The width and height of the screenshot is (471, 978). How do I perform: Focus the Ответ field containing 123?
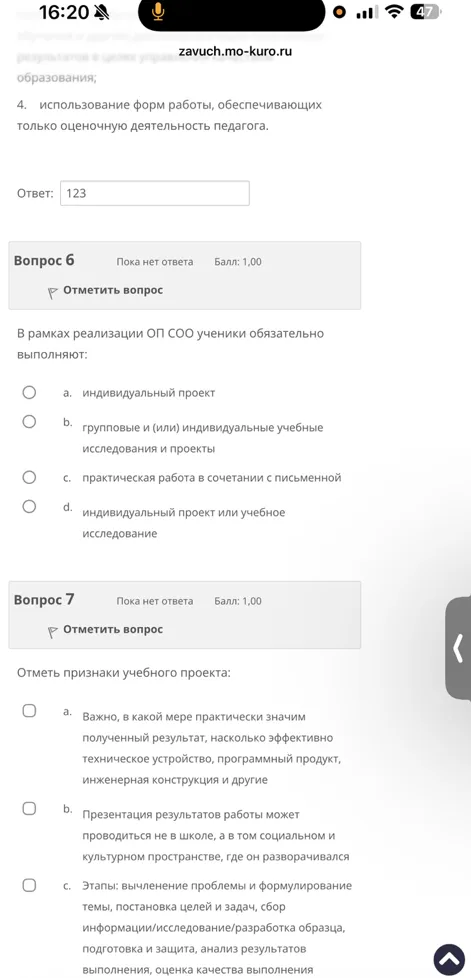[x=155, y=193]
